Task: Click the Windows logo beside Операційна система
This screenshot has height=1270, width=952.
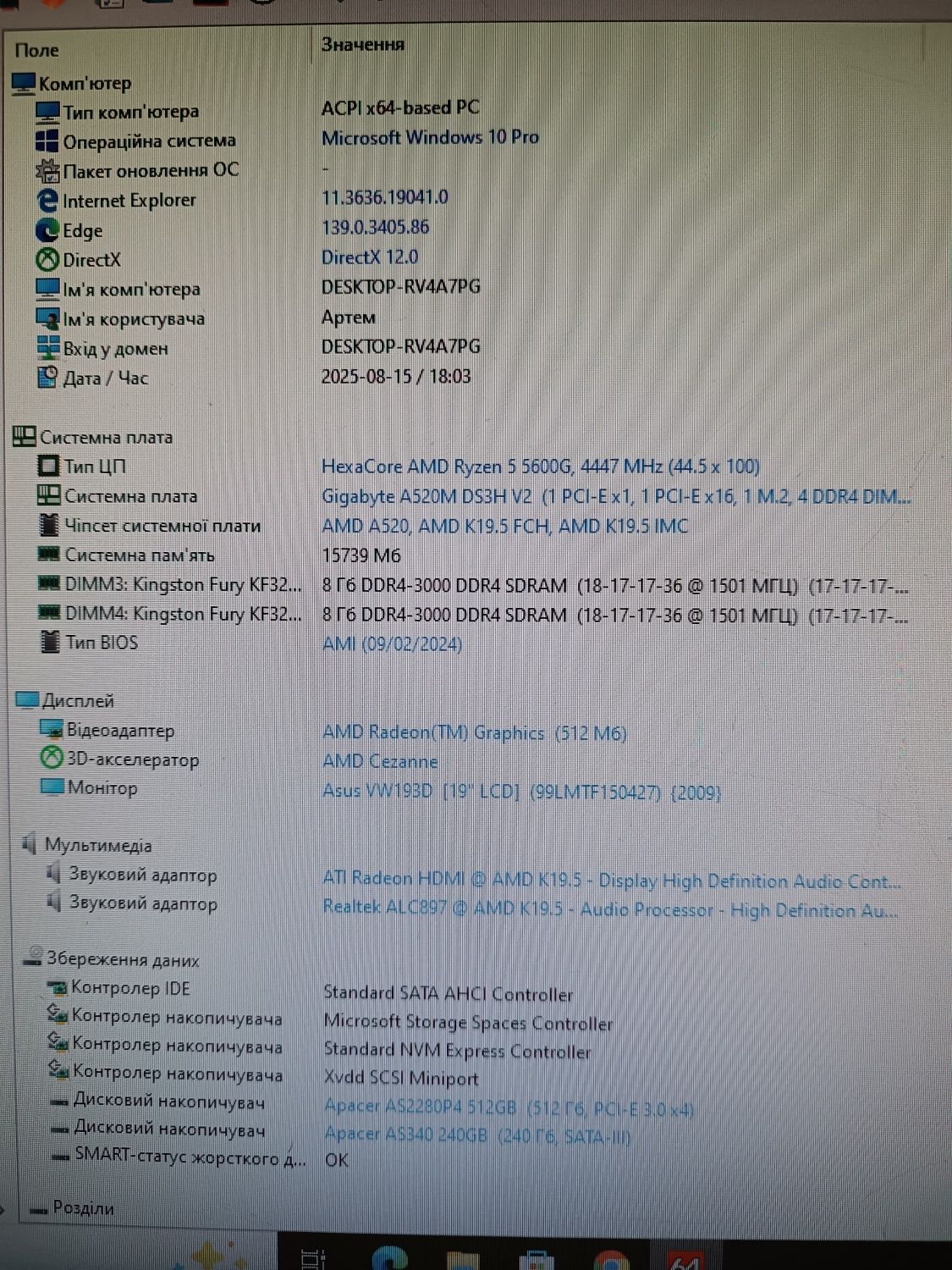Action: click(x=47, y=141)
